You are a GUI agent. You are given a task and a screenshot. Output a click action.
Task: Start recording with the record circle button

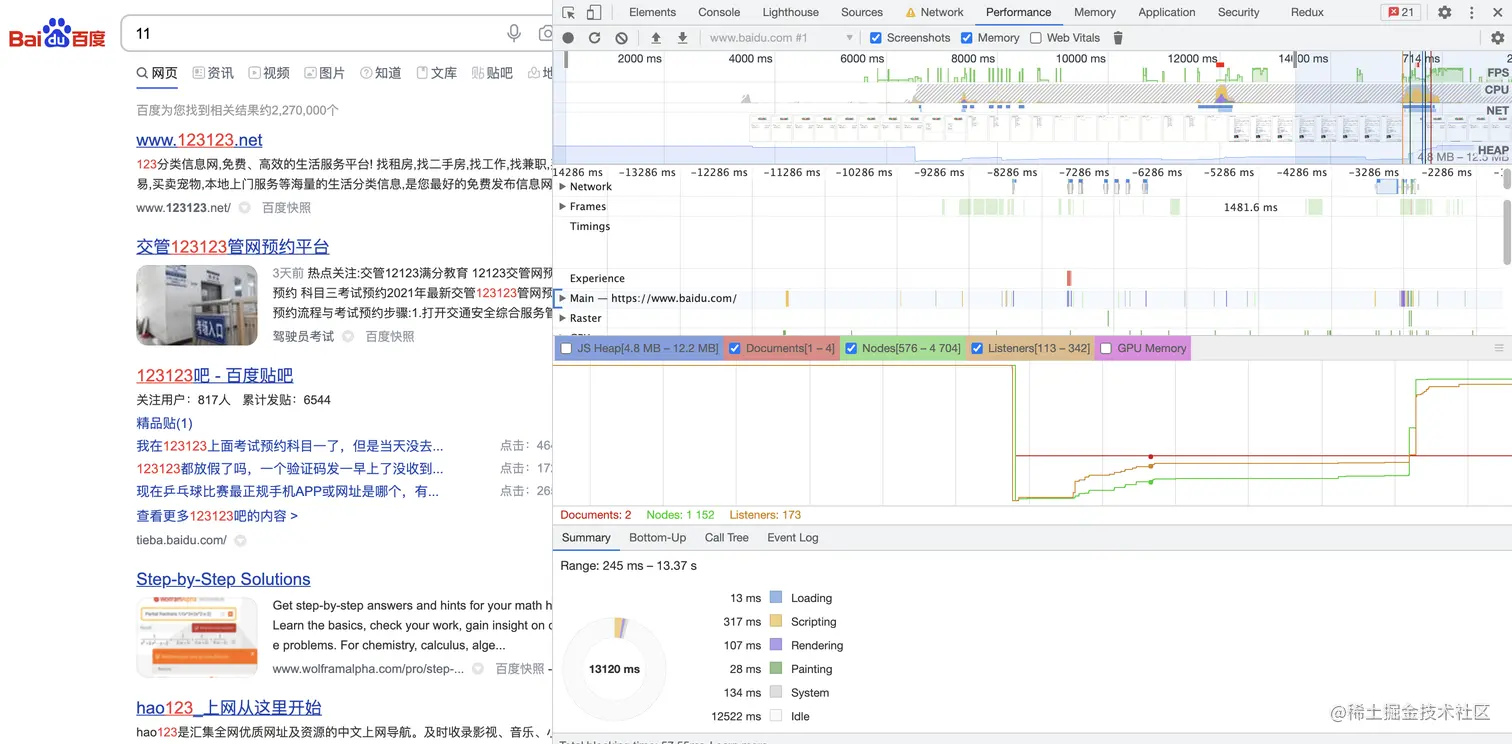pyautogui.click(x=568, y=38)
